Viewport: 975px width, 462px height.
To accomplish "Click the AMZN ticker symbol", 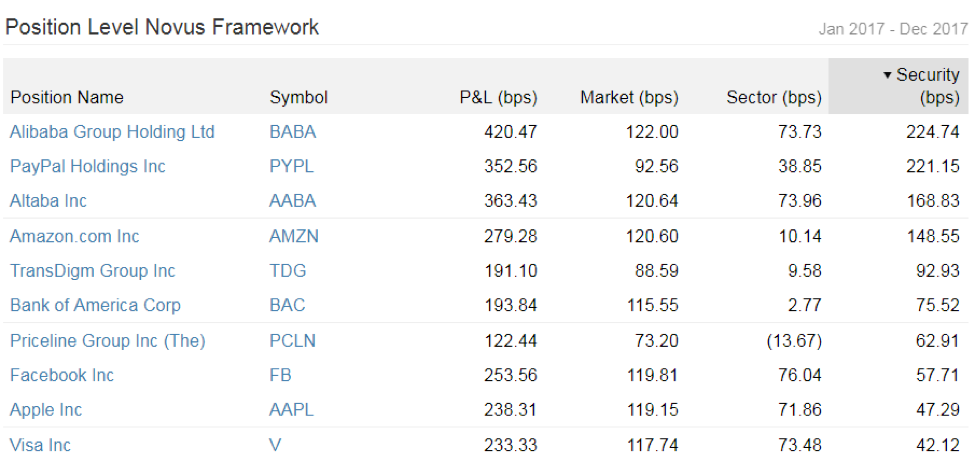I will coord(293,236).
